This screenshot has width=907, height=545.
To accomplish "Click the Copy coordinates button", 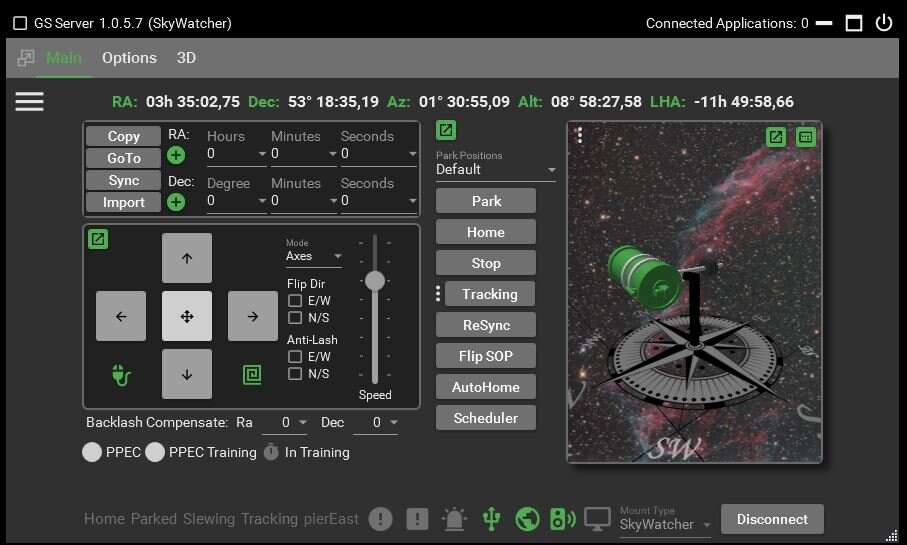I will point(123,136).
